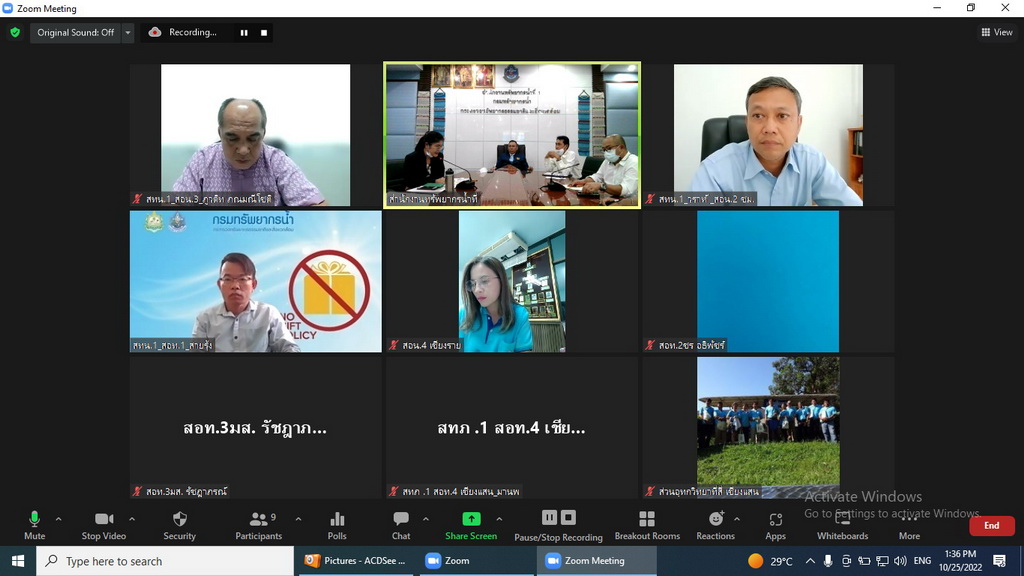Open Whiteboards
1024x576 pixels.
click(x=842, y=525)
